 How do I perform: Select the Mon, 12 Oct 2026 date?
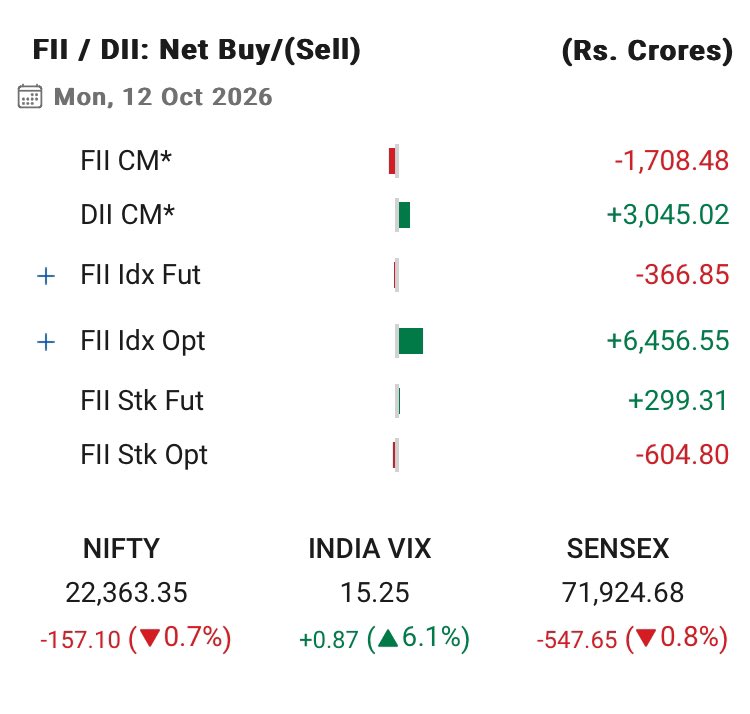(163, 97)
